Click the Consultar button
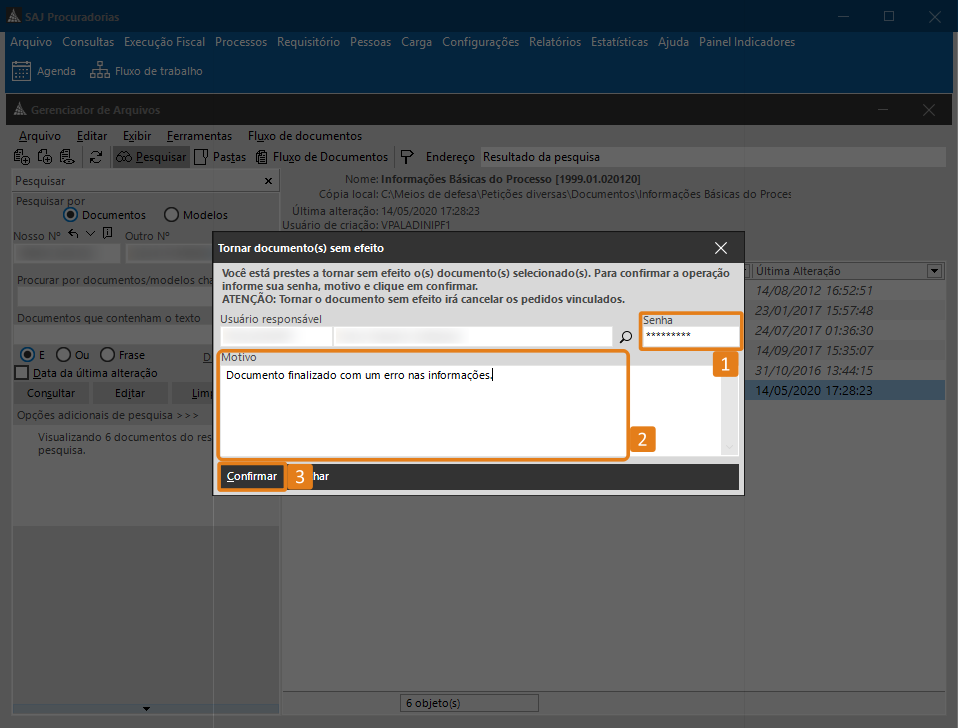958x728 pixels. 51,394
